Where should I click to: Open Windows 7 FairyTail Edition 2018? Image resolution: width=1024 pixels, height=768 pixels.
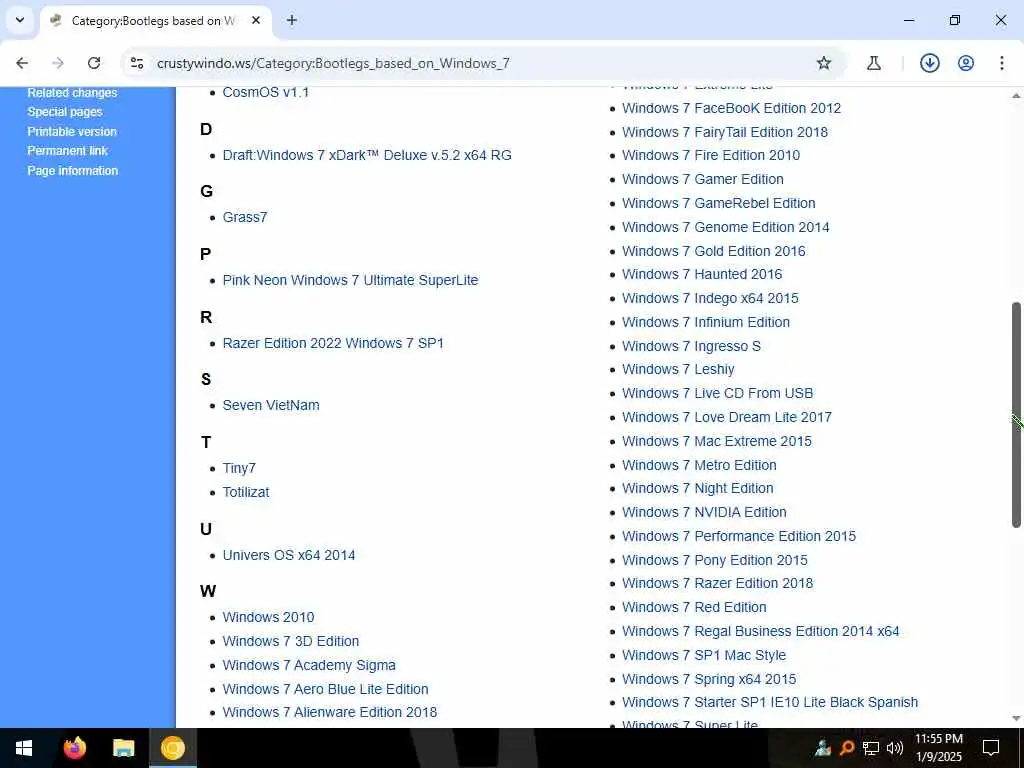(x=725, y=132)
